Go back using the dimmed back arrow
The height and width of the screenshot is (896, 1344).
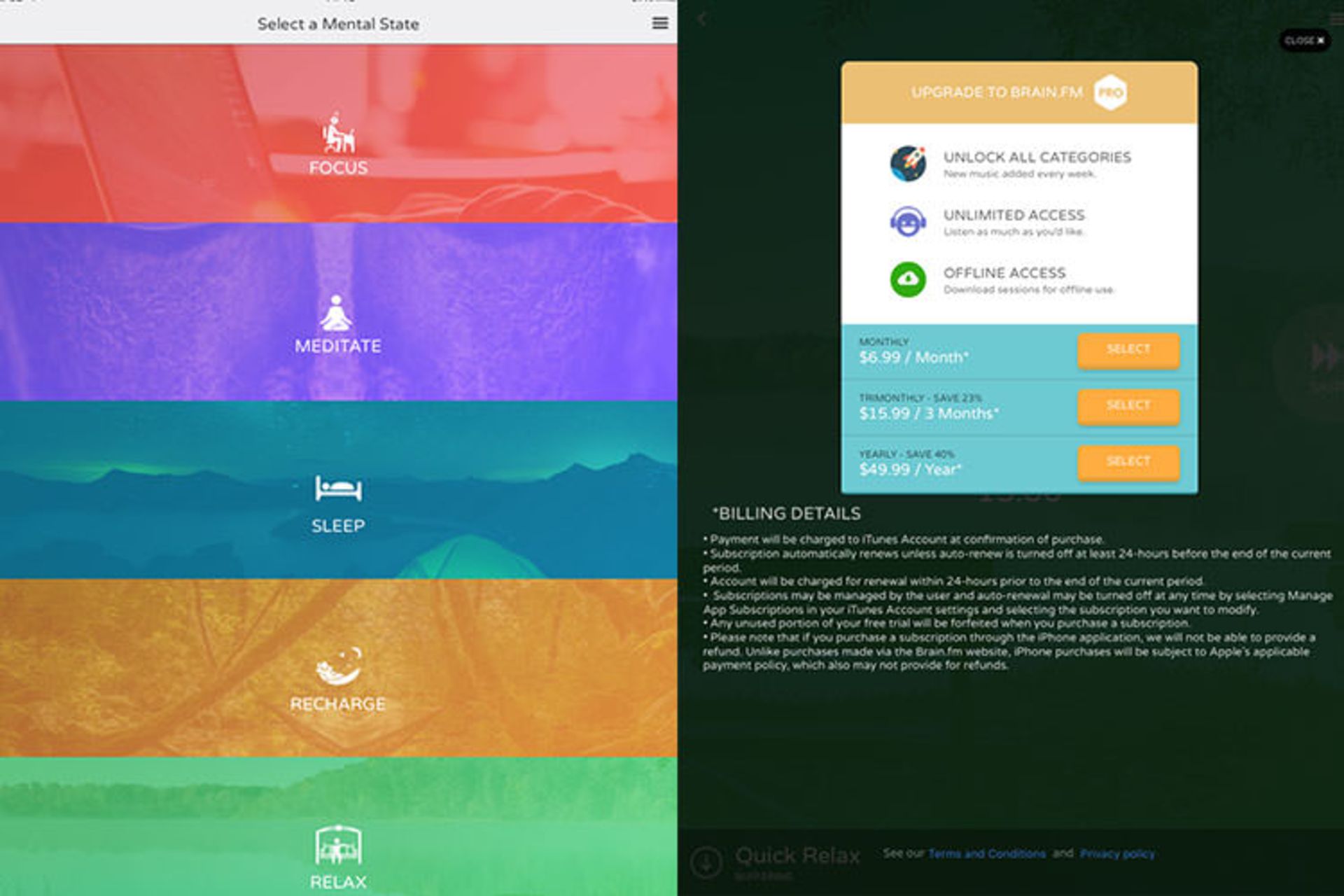coord(703,20)
